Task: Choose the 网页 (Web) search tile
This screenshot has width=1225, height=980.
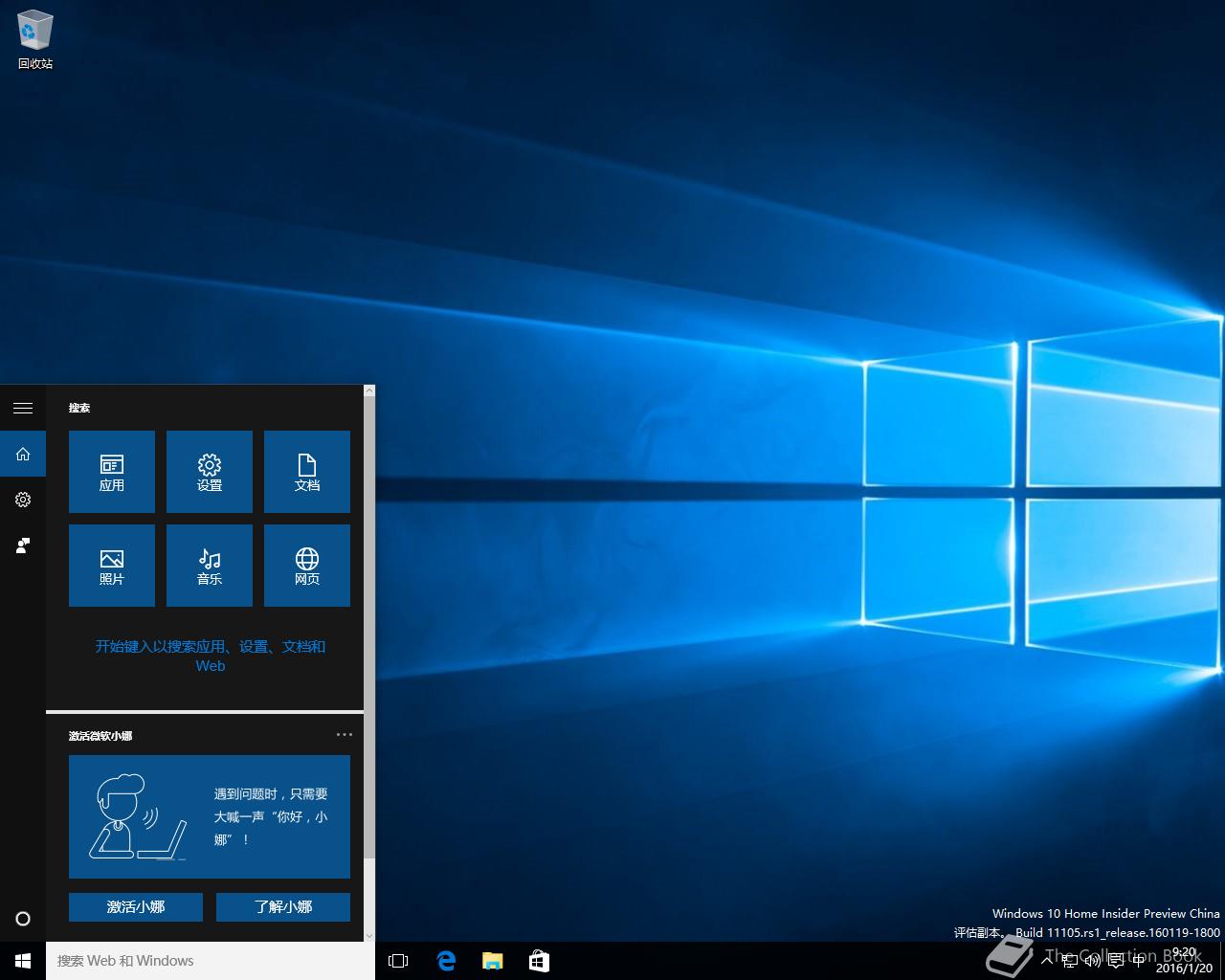Action: (307, 566)
